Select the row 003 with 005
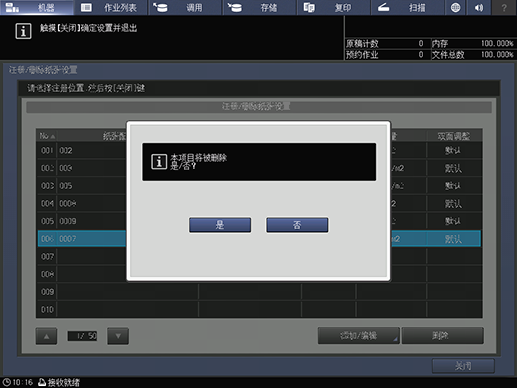The height and width of the screenshot is (388, 517). (259, 186)
